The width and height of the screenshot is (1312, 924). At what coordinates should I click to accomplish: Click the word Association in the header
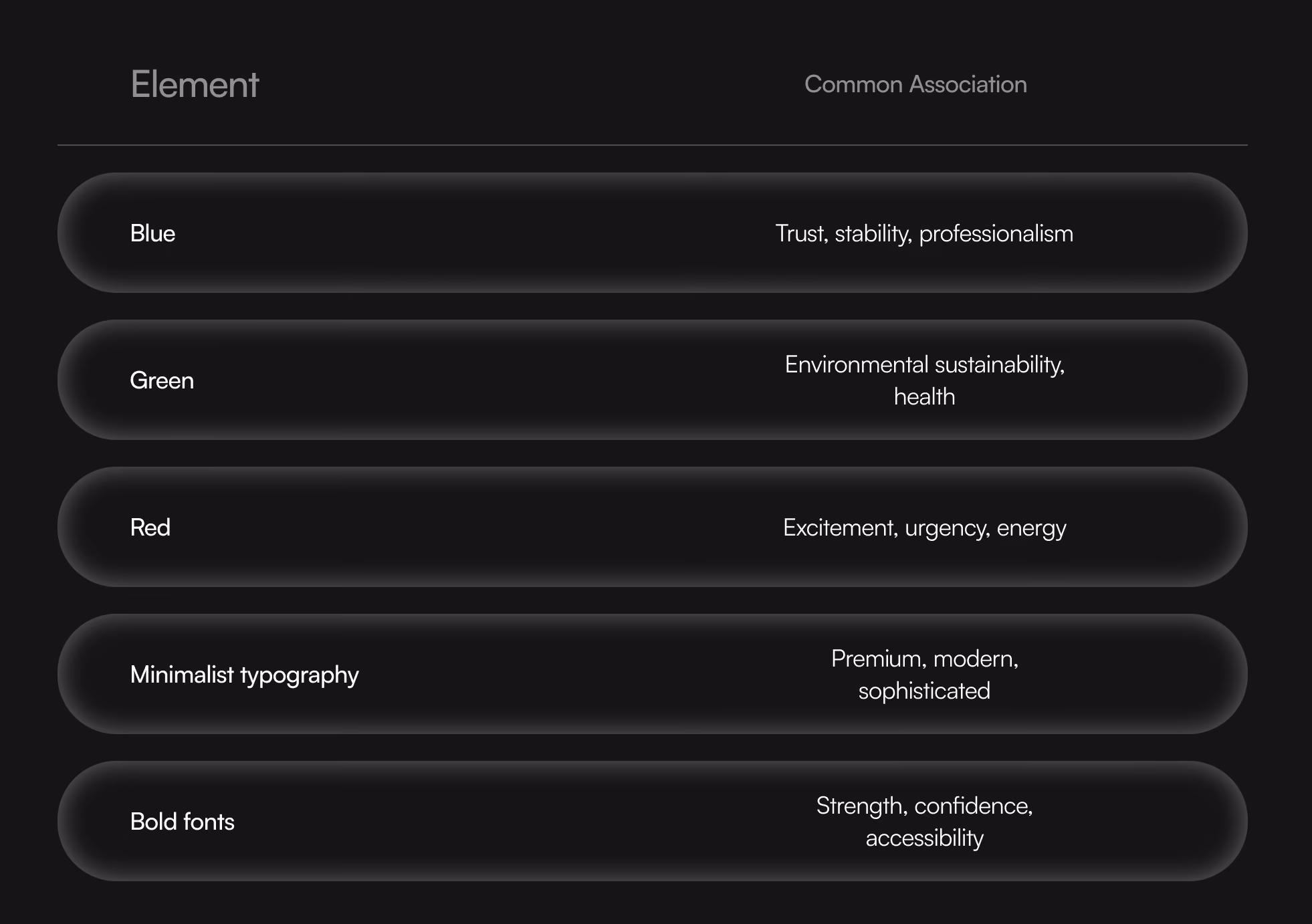click(x=968, y=84)
